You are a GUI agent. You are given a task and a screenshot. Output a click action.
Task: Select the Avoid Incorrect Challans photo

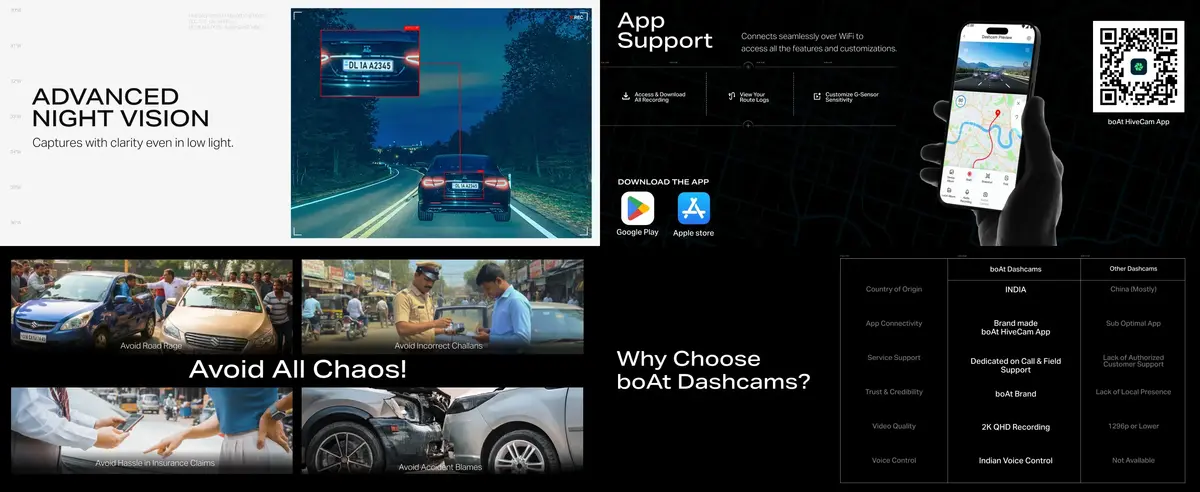442,306
